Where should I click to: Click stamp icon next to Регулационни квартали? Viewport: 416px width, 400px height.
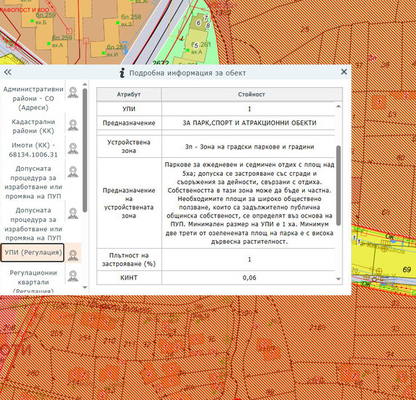coord(73,276)
